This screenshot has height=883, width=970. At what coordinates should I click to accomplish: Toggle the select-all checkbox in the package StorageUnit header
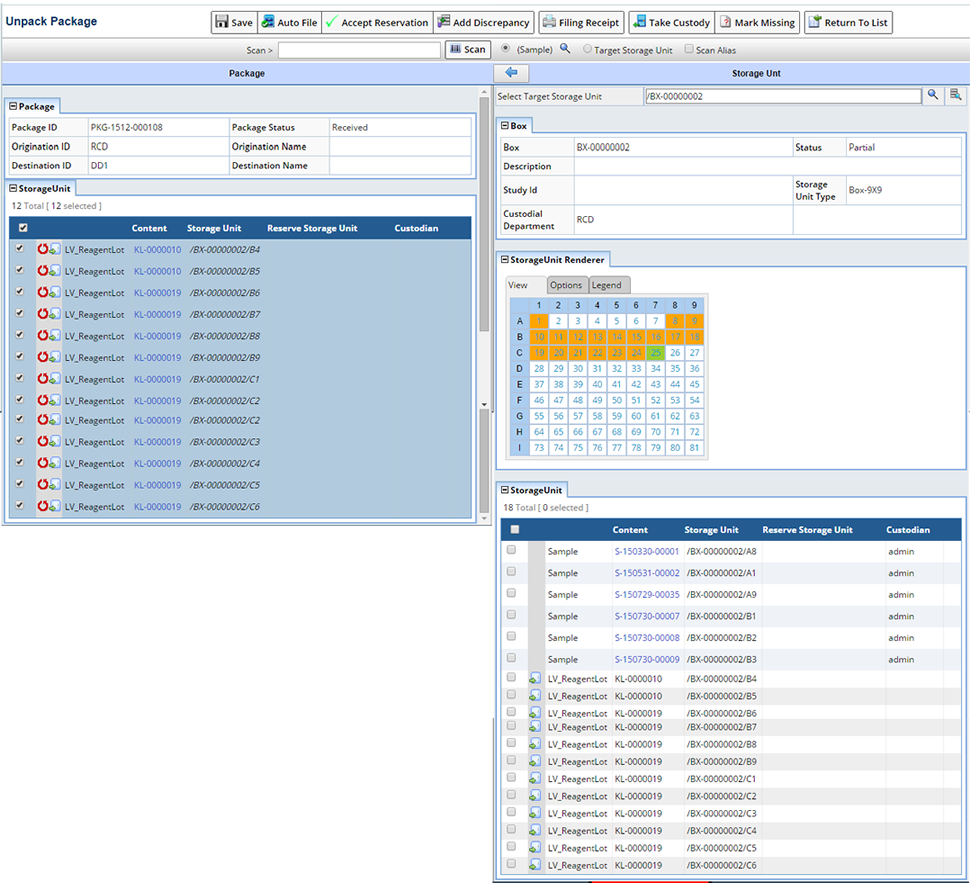pyautogui.click(x=23, y=228)
